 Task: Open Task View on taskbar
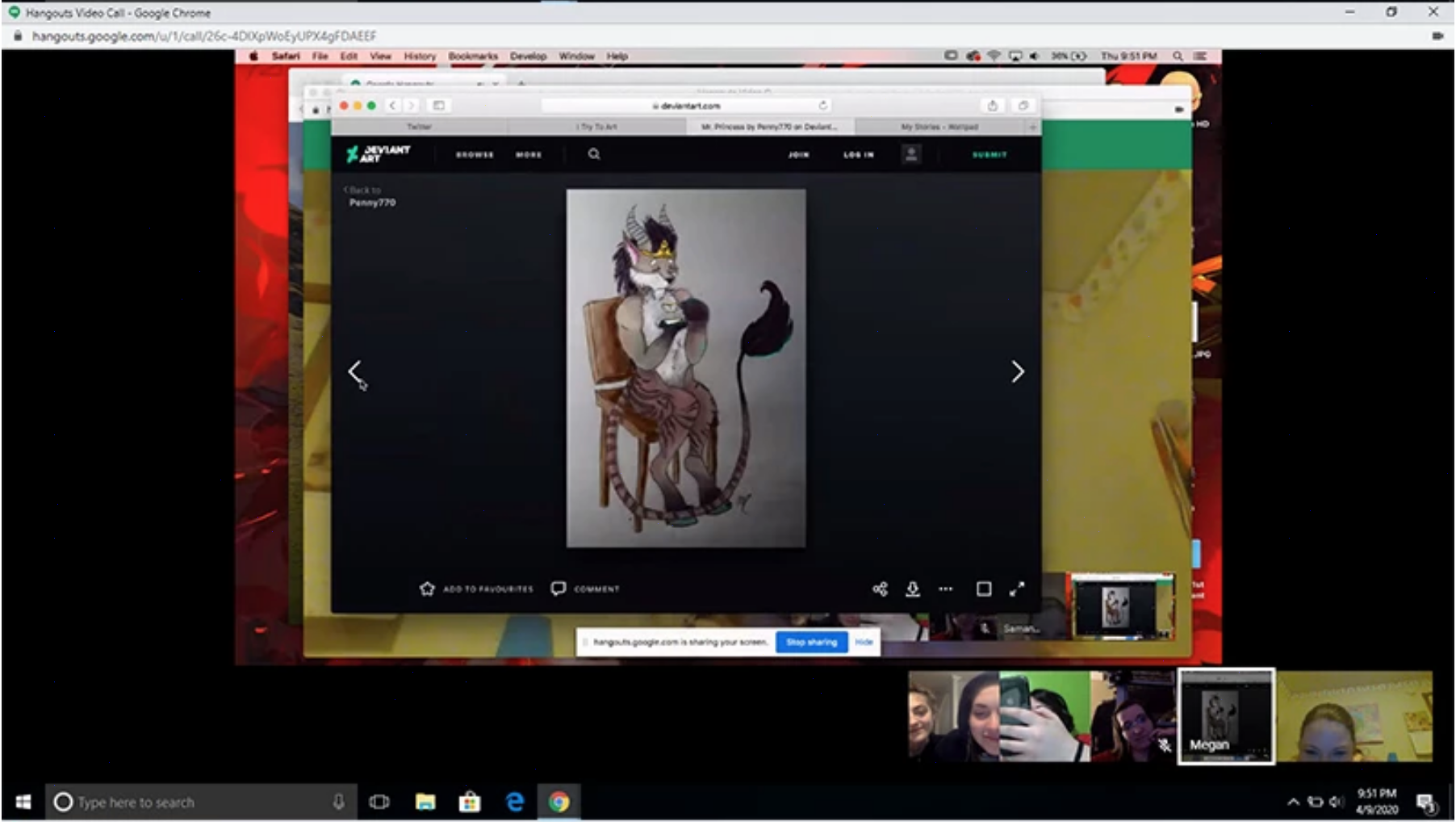379,802
